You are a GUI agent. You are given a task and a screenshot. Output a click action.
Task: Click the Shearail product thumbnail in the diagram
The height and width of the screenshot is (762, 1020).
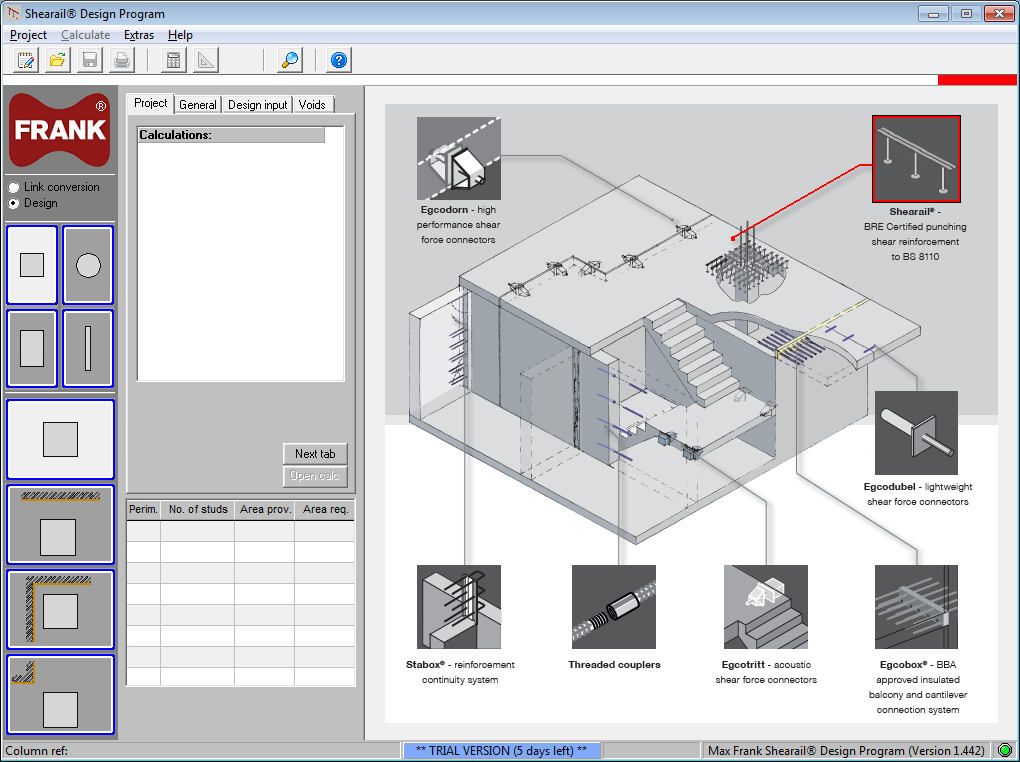tap(916, 157)
